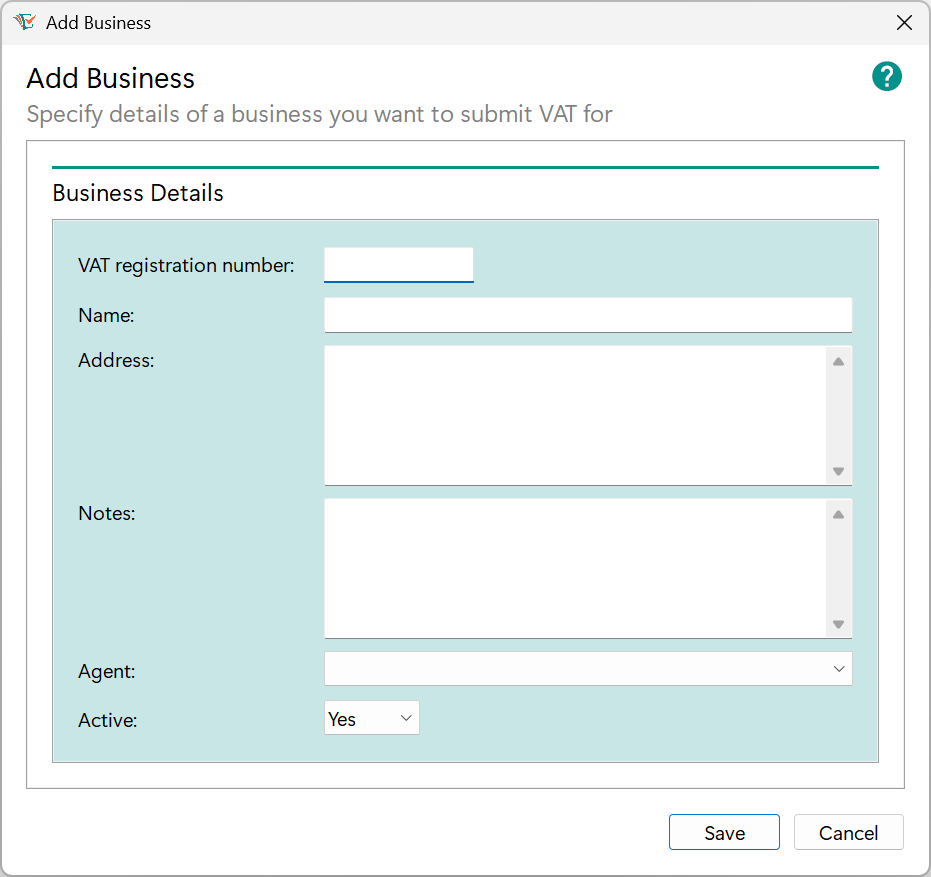
Task: Close the Add Business dialog
Action: (904, 22)
